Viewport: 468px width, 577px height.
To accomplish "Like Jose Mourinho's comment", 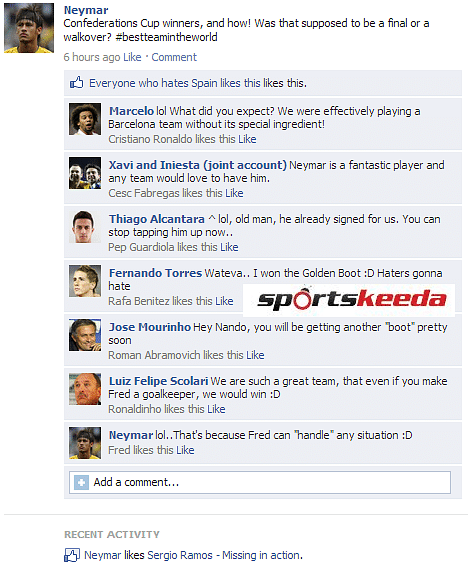I will tap(255, 355).
